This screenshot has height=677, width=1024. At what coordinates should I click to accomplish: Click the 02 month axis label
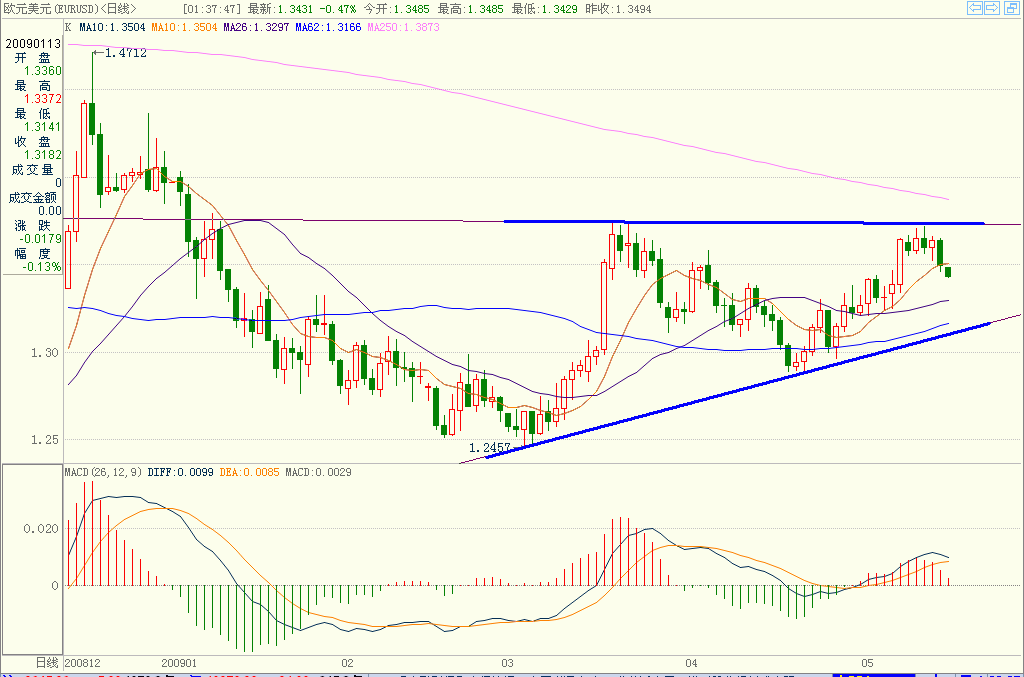[347, 663]
